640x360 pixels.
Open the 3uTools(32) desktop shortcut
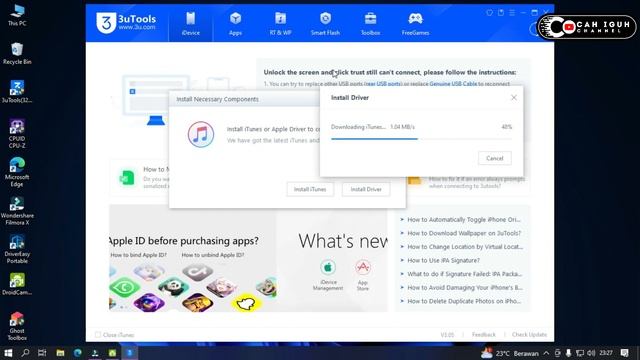[17, 92]
